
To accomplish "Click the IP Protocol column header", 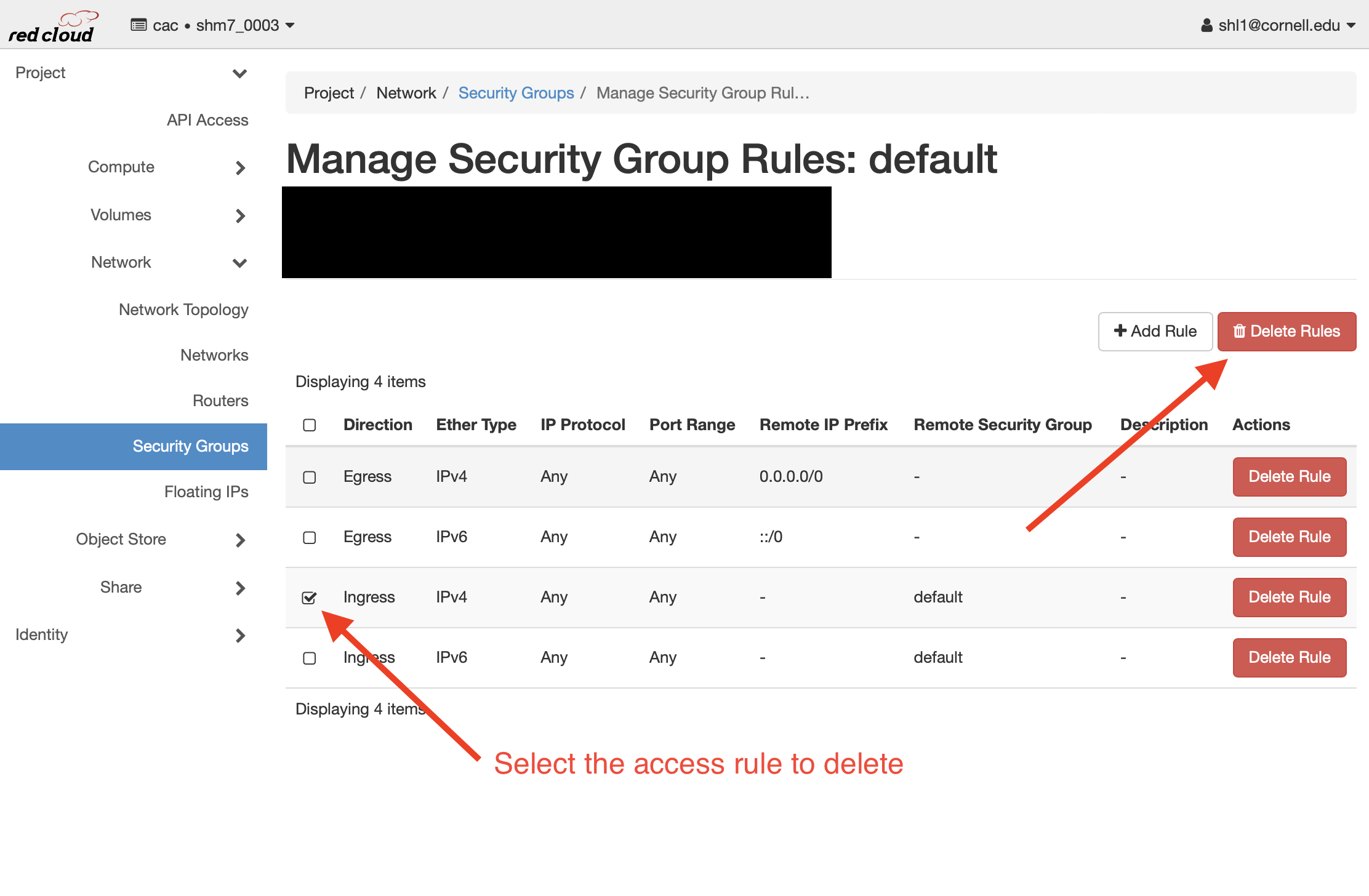I will [x=582, y=425].
